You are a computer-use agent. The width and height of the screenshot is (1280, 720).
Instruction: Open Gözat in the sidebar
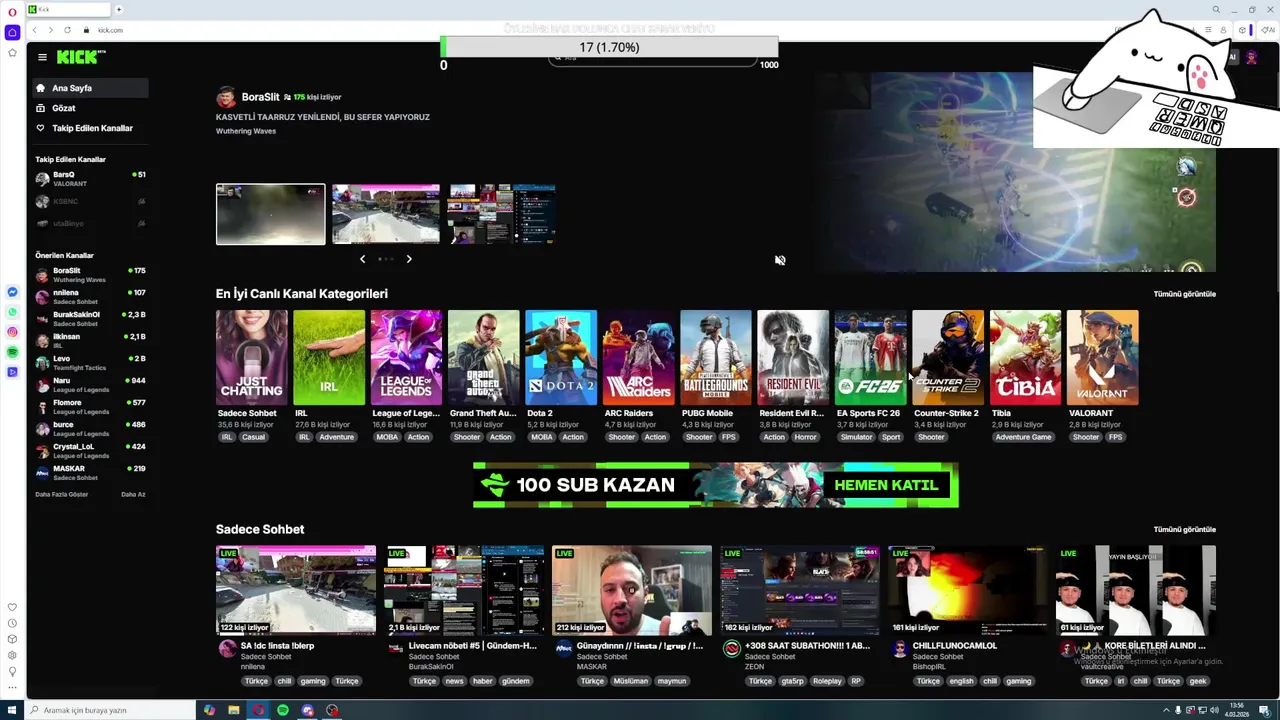click(x=90, y=108)
